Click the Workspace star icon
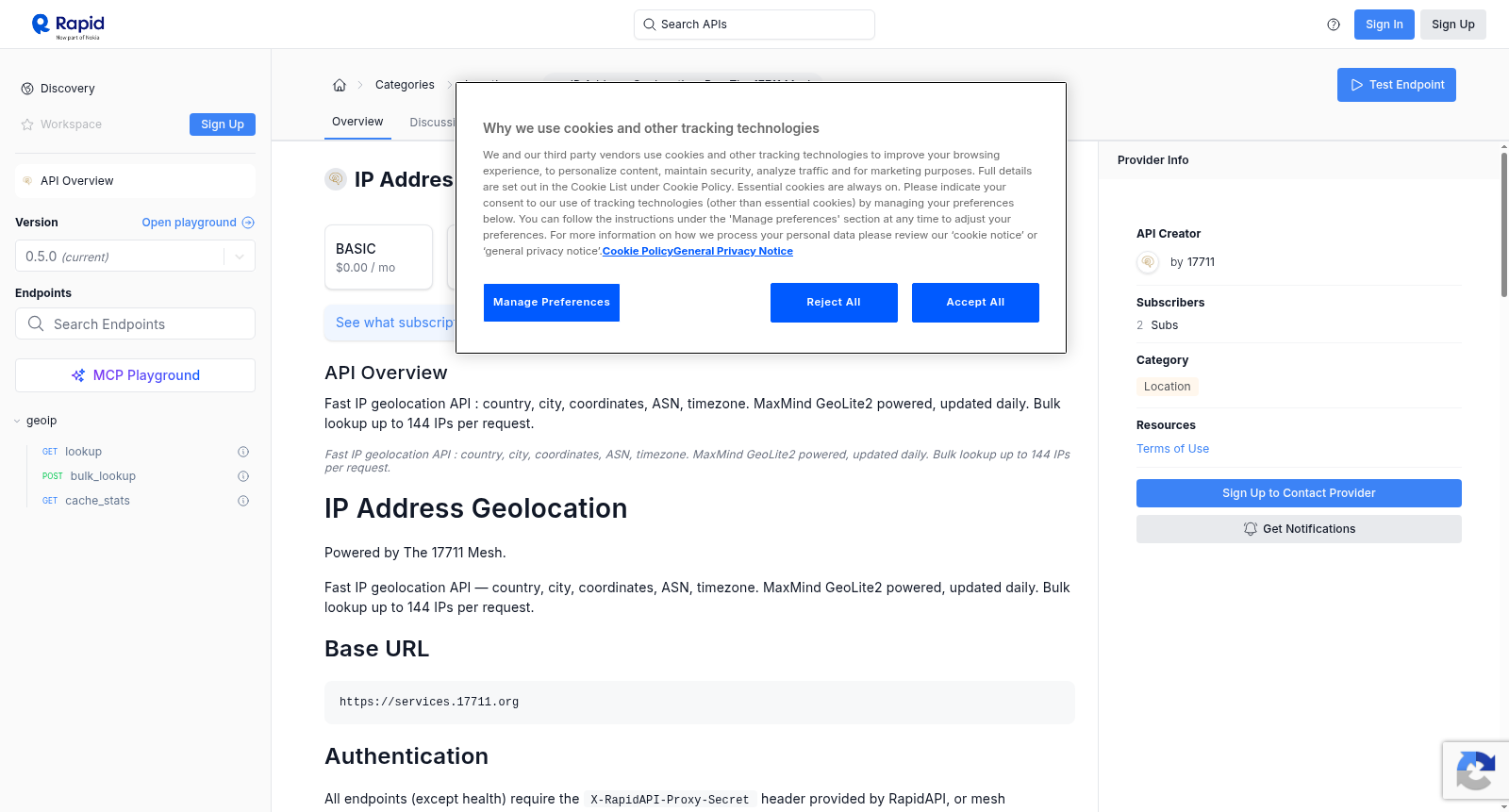This screenshot has width=1509, height=812. [27, 124]
